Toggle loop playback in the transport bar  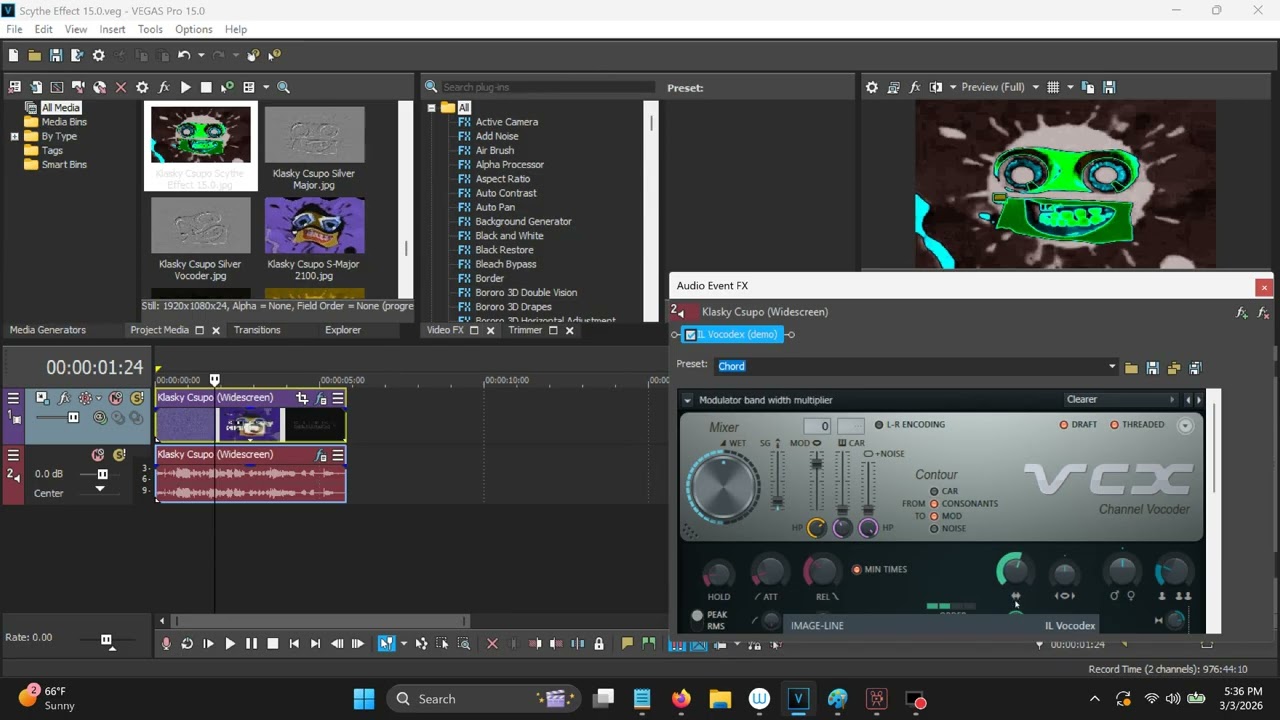point(187,644)
